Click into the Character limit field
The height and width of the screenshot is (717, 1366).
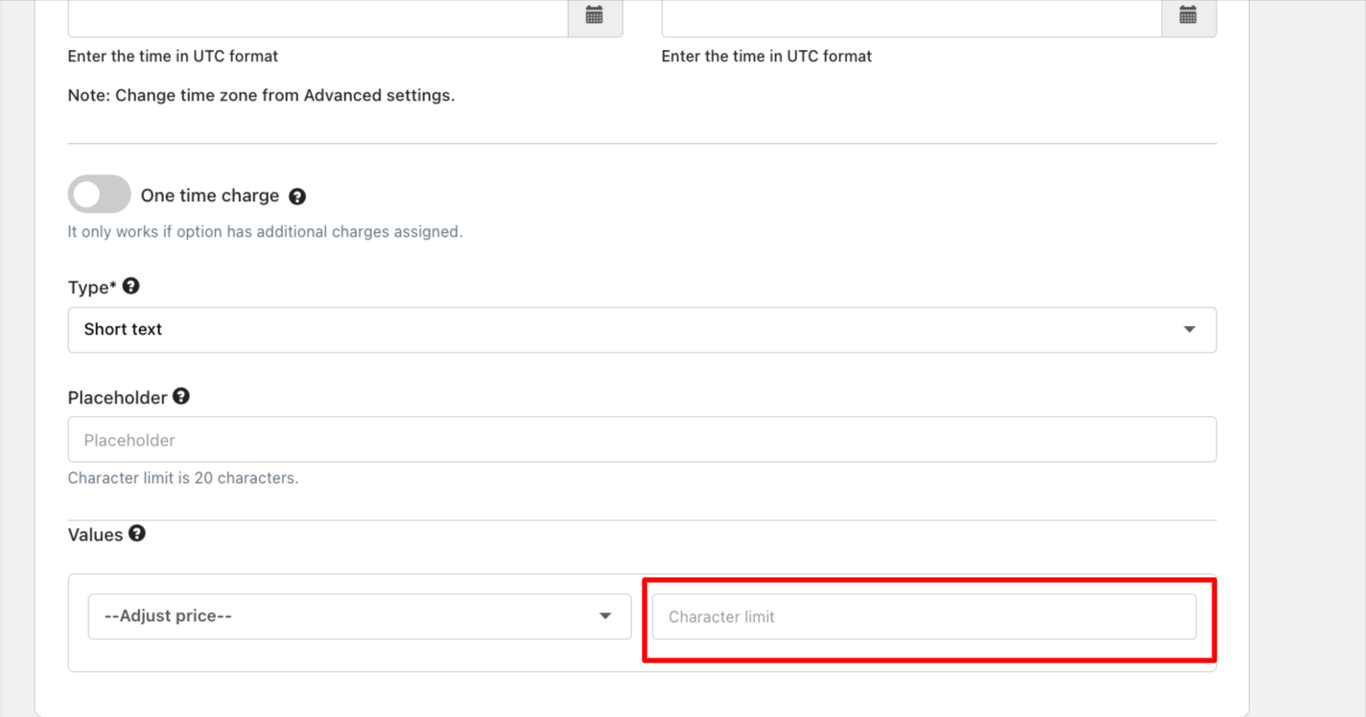[x=924, y=616]
